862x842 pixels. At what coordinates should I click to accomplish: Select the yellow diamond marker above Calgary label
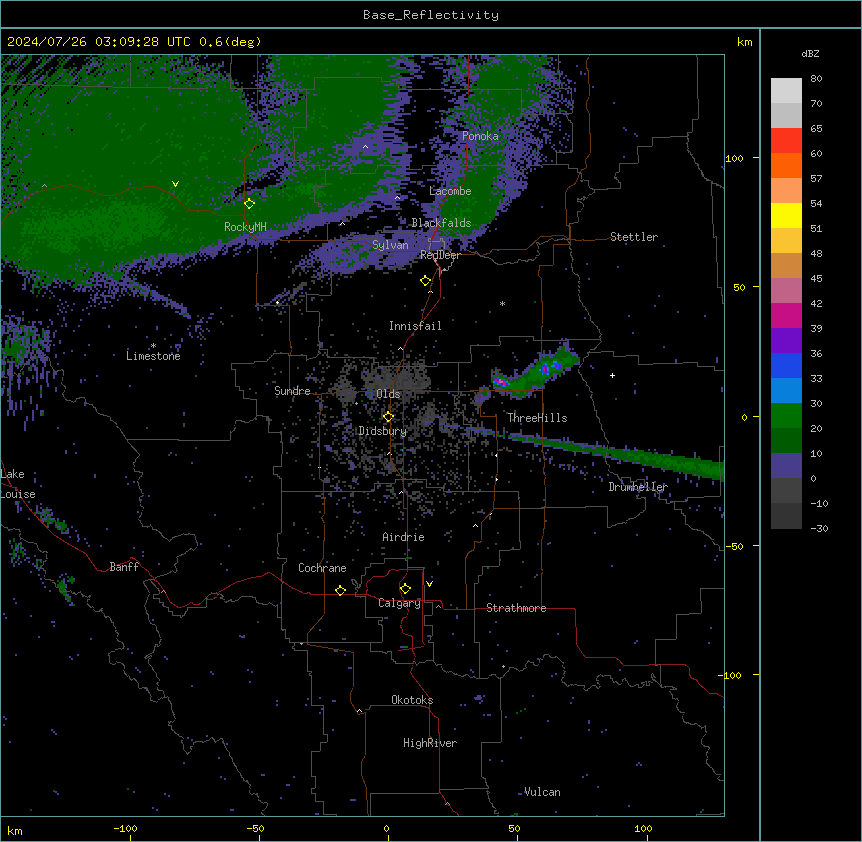(x=405, y=589)
